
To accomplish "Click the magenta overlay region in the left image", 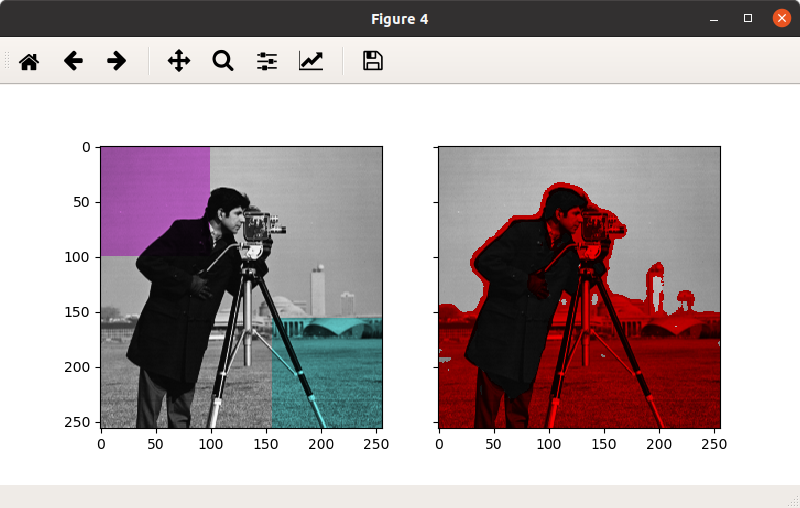I will click(x=155, y=201).
